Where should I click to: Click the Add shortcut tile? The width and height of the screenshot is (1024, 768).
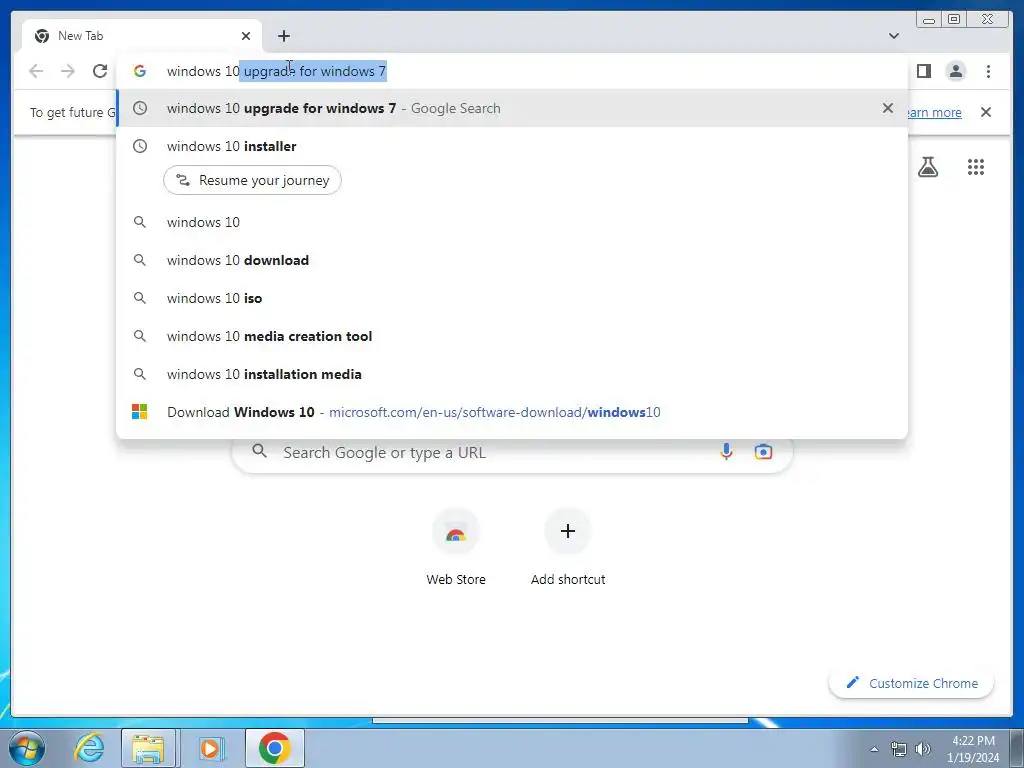click(x=568, y=547)
